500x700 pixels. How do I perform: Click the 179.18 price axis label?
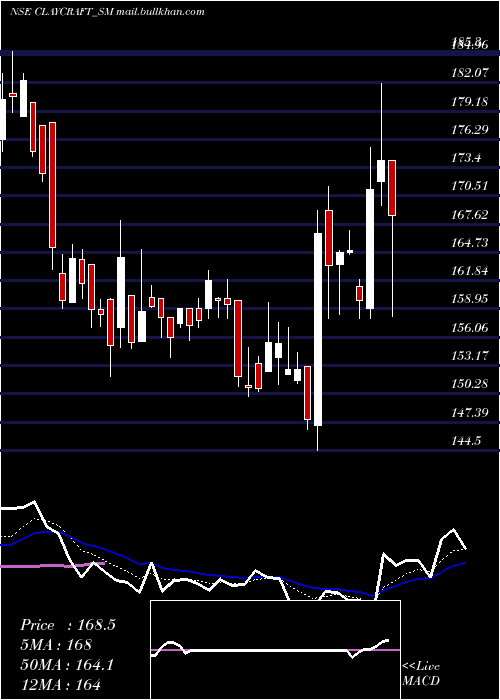coord(470,101)
